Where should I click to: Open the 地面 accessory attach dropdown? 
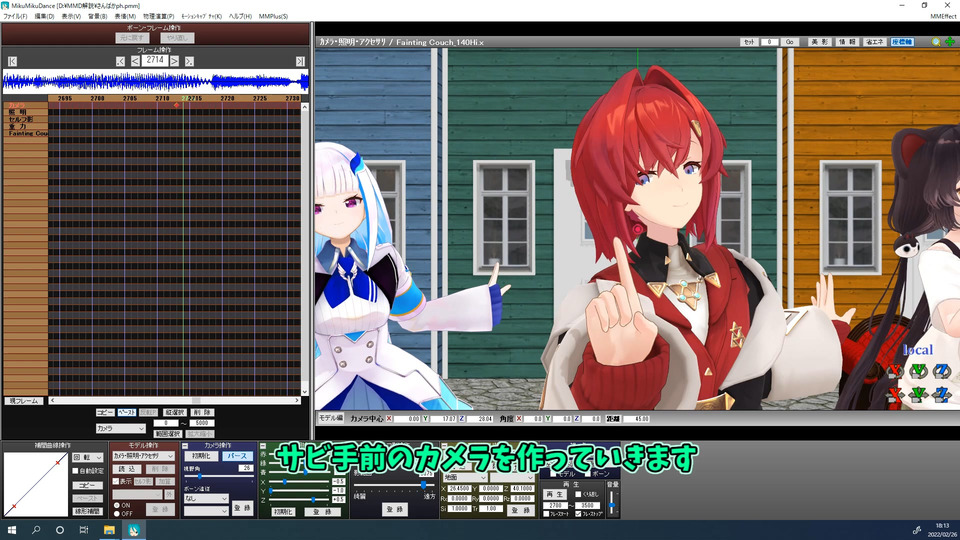[x=465, y=478]
